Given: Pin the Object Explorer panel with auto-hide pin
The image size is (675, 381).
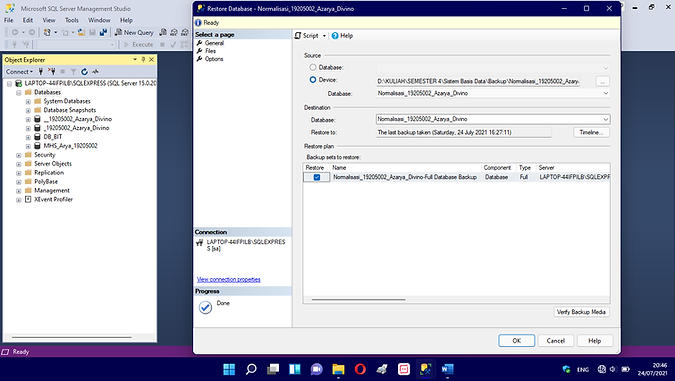Looking at the screenshot, I should pos(143,59).
